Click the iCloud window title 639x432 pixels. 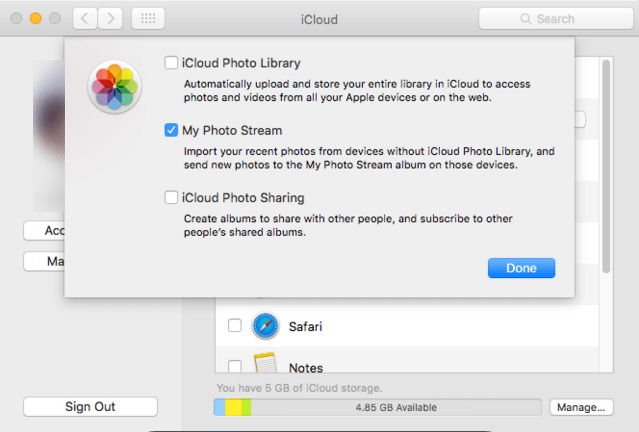tap(319, 19)
